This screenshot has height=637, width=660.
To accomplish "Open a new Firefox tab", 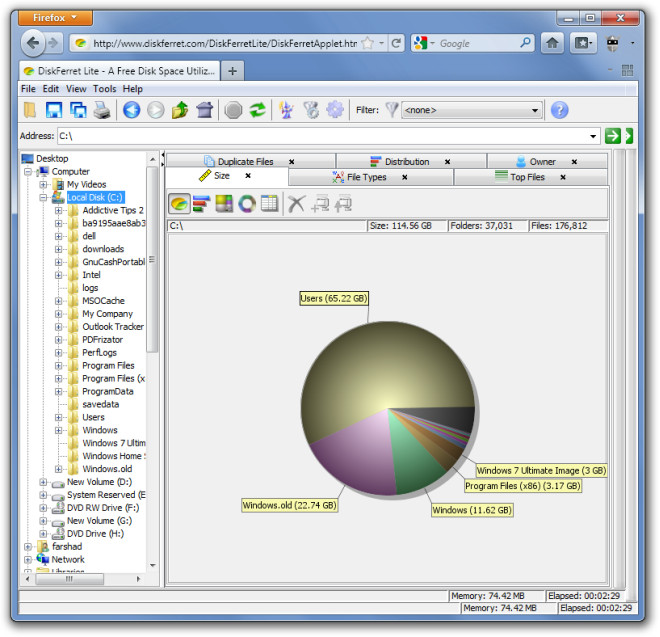I will click(232, 71).
